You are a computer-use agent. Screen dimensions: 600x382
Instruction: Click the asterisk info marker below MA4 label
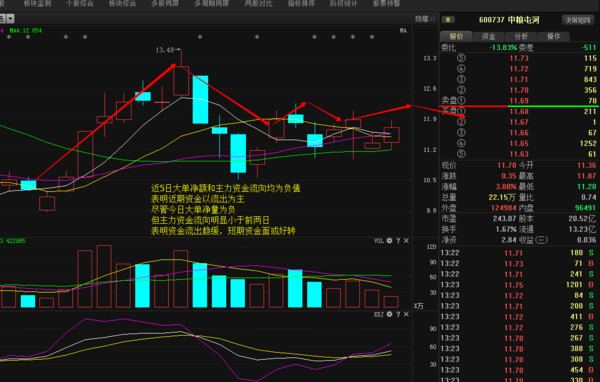(x=28, y=37)
